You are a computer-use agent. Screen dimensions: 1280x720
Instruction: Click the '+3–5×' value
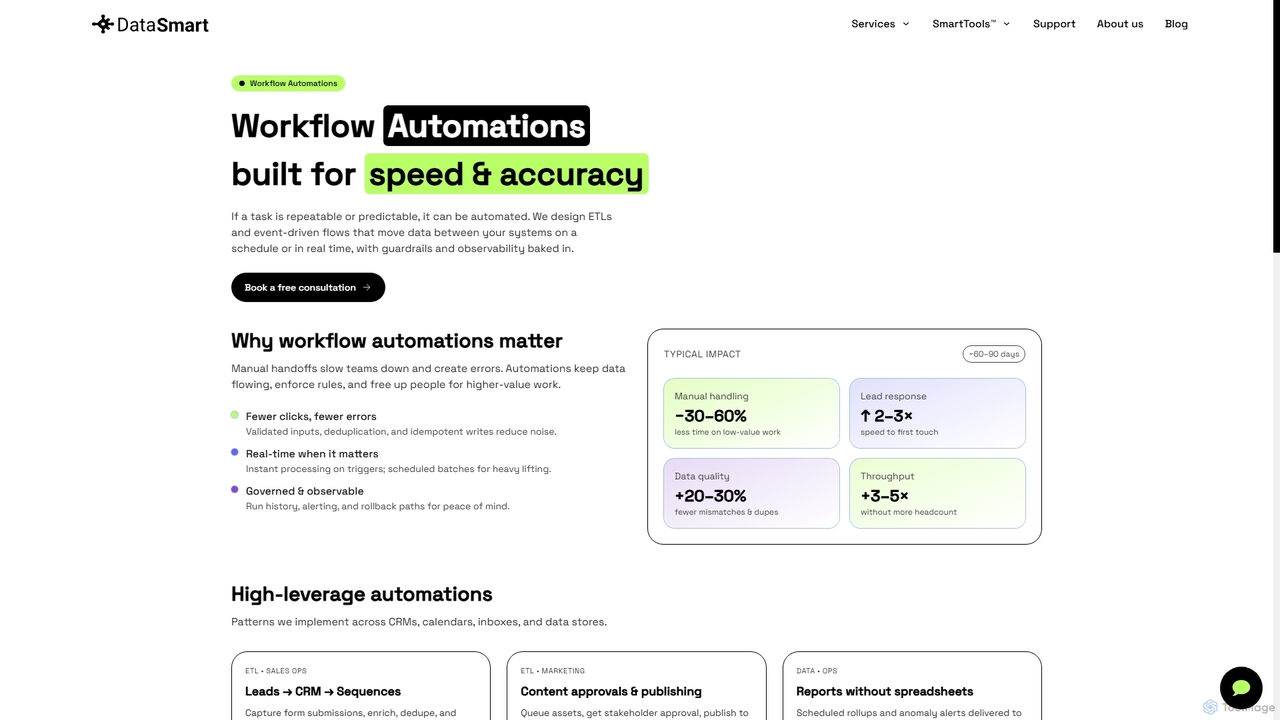[885, 496]
